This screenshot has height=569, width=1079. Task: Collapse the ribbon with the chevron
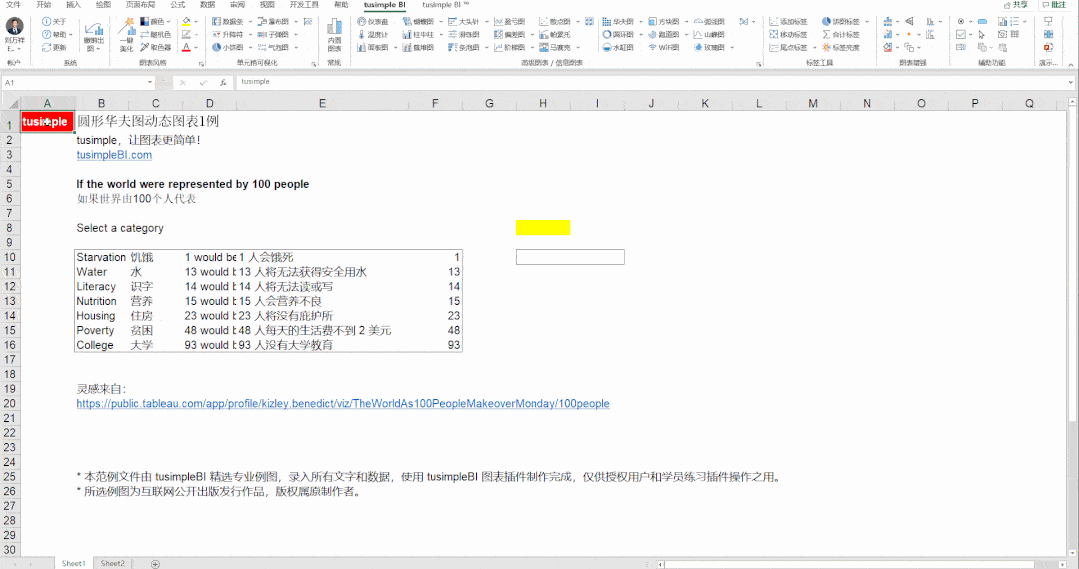tap(1070, 63)
